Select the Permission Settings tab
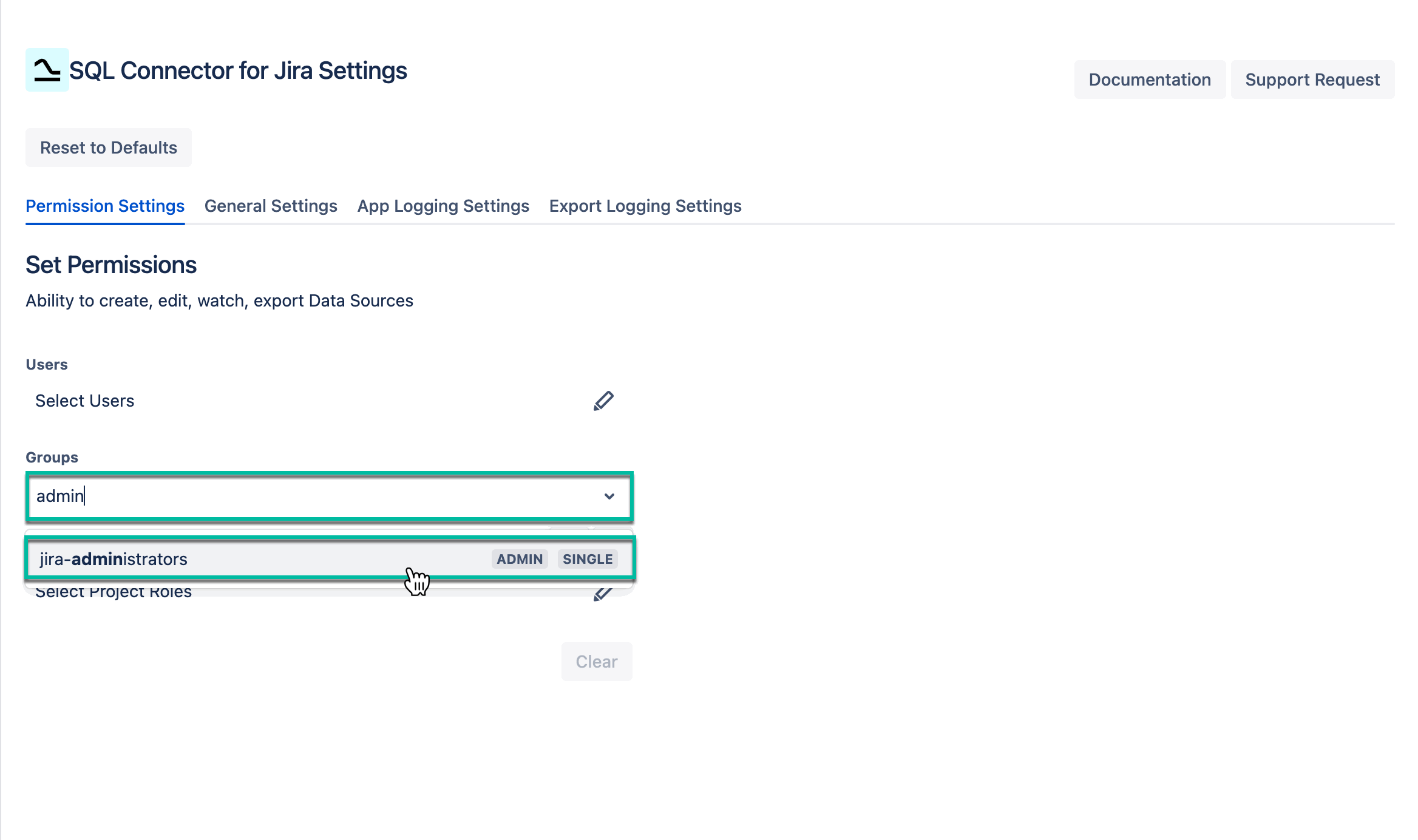 tap(104, 206)
